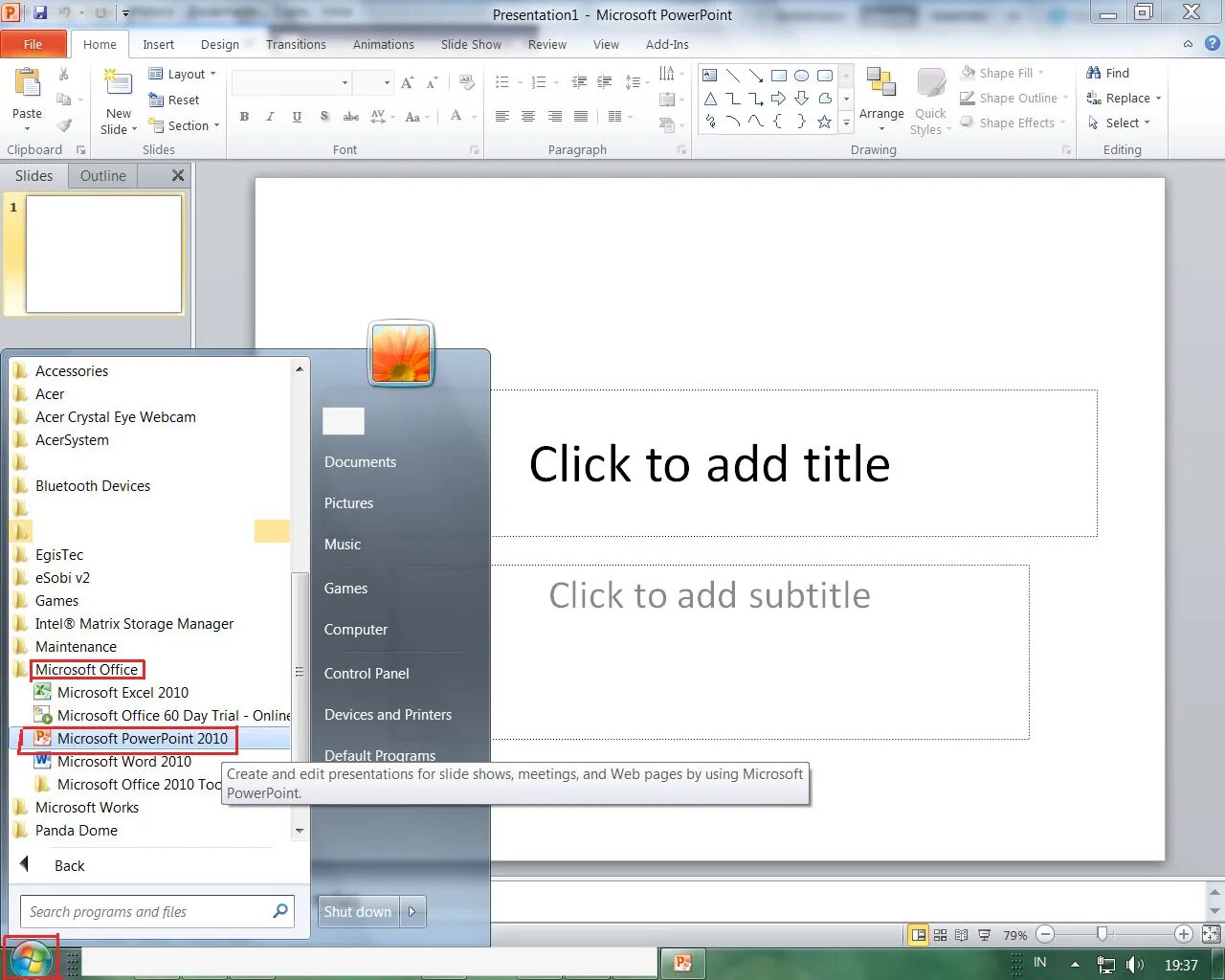Image resolution: width=1225 pixels, height=980 pixels.
Task: Click Increase Font Size icon
Action: [408, 83]
